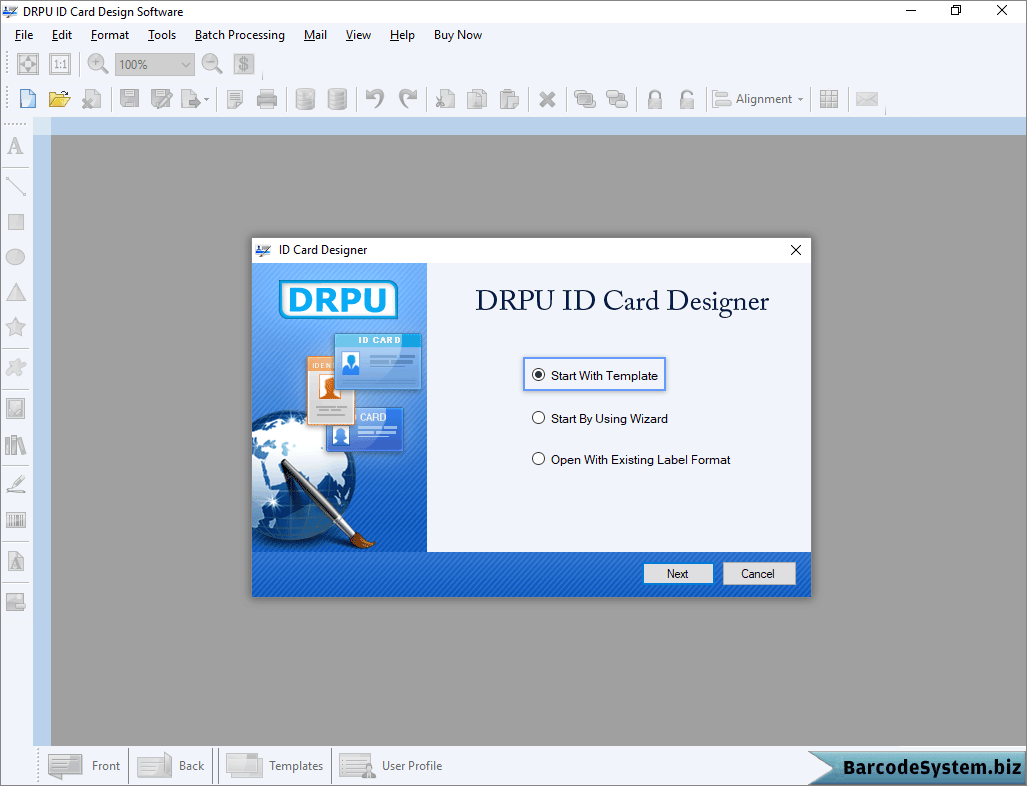Click the copy icon in toolbar
Screen dimensions: 1027x786
[x=477, y=99]
